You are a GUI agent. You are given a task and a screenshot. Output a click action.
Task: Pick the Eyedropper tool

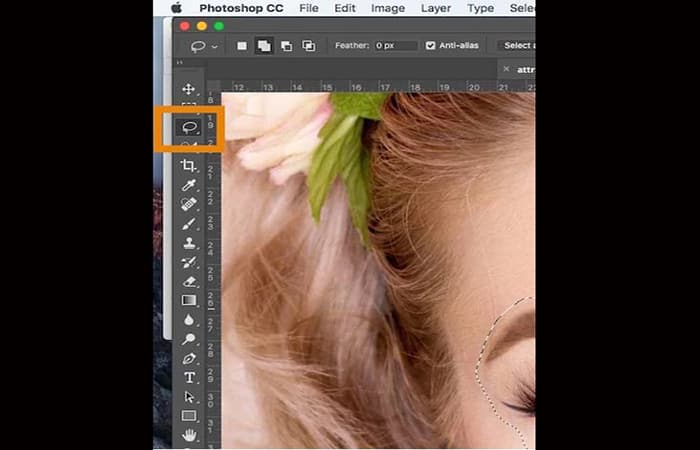(188, 186)
